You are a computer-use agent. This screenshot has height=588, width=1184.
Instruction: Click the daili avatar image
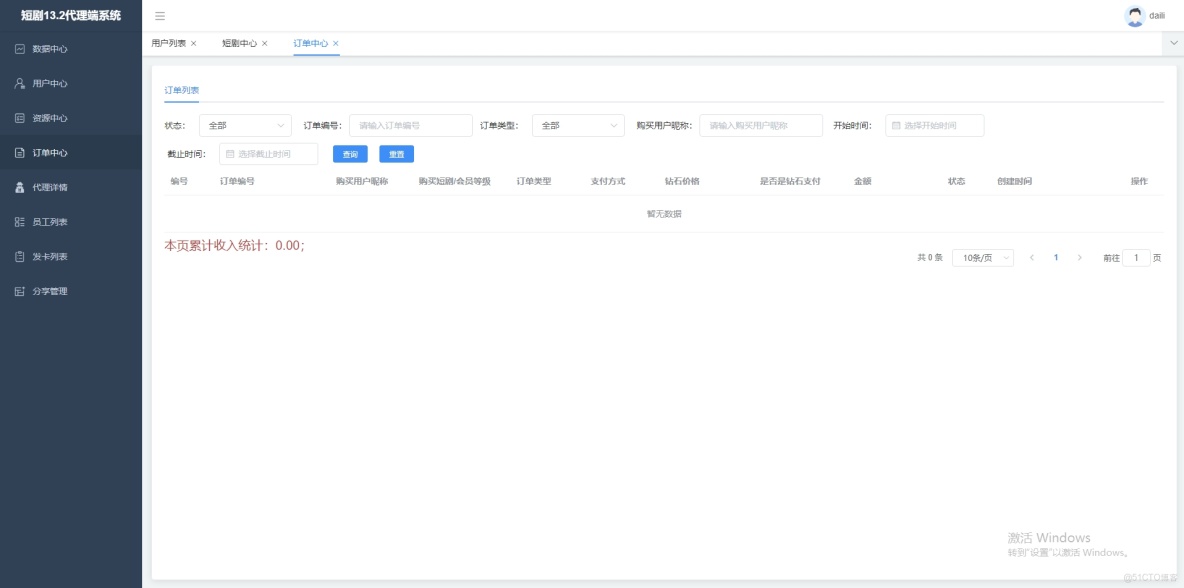pos(1133,15)
